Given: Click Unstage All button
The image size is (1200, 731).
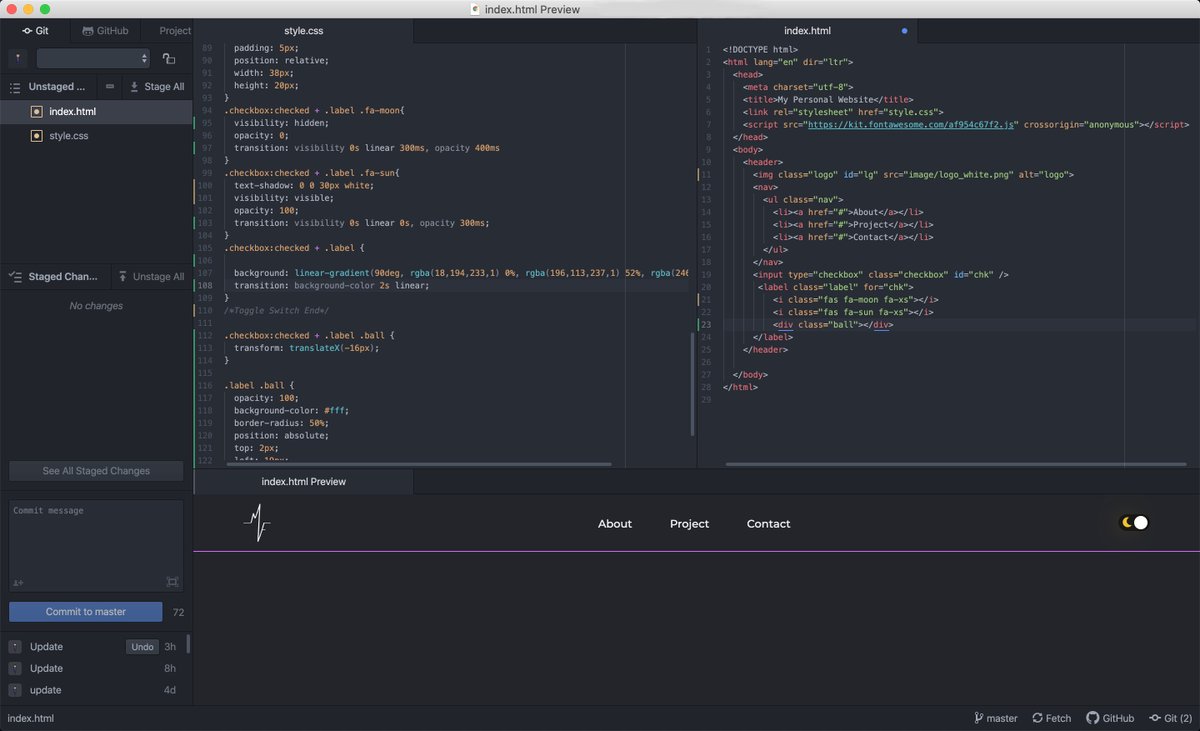Looking at the screenshot, I should 150,277.
